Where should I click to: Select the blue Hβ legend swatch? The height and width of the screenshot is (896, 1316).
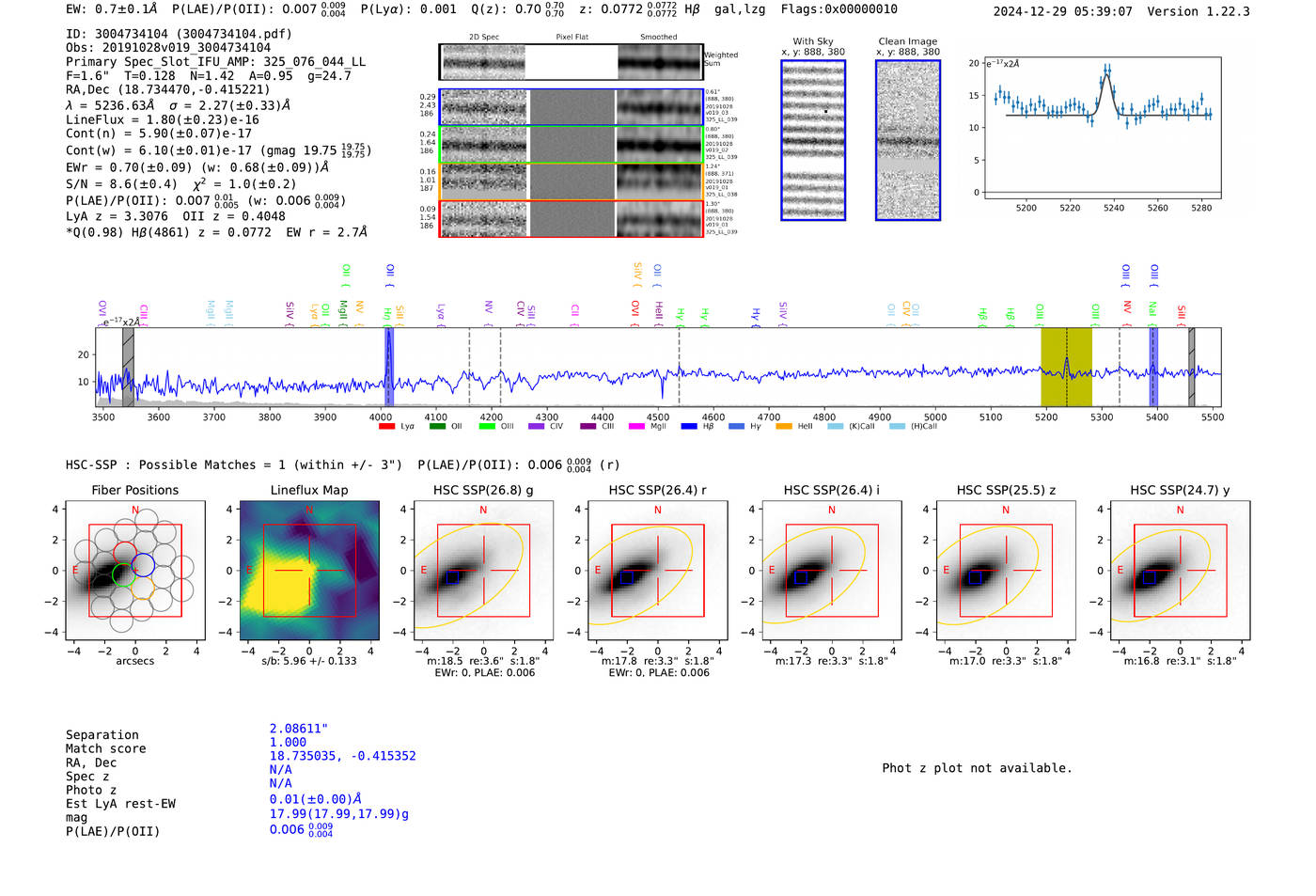tap(689, 427)
